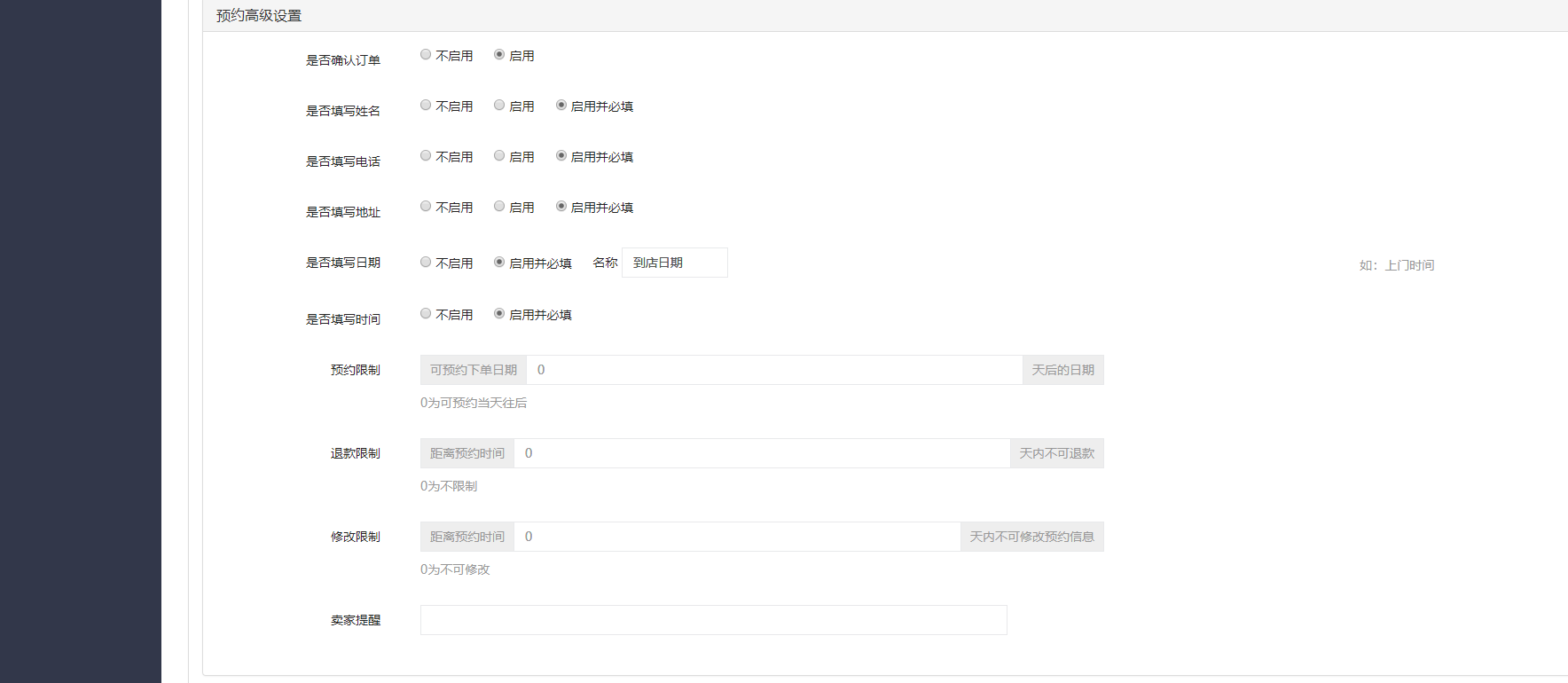This screenshot has width=1568, height=683.
Task: Click the 修改限制 days input field
Action: tap(737, 537)
